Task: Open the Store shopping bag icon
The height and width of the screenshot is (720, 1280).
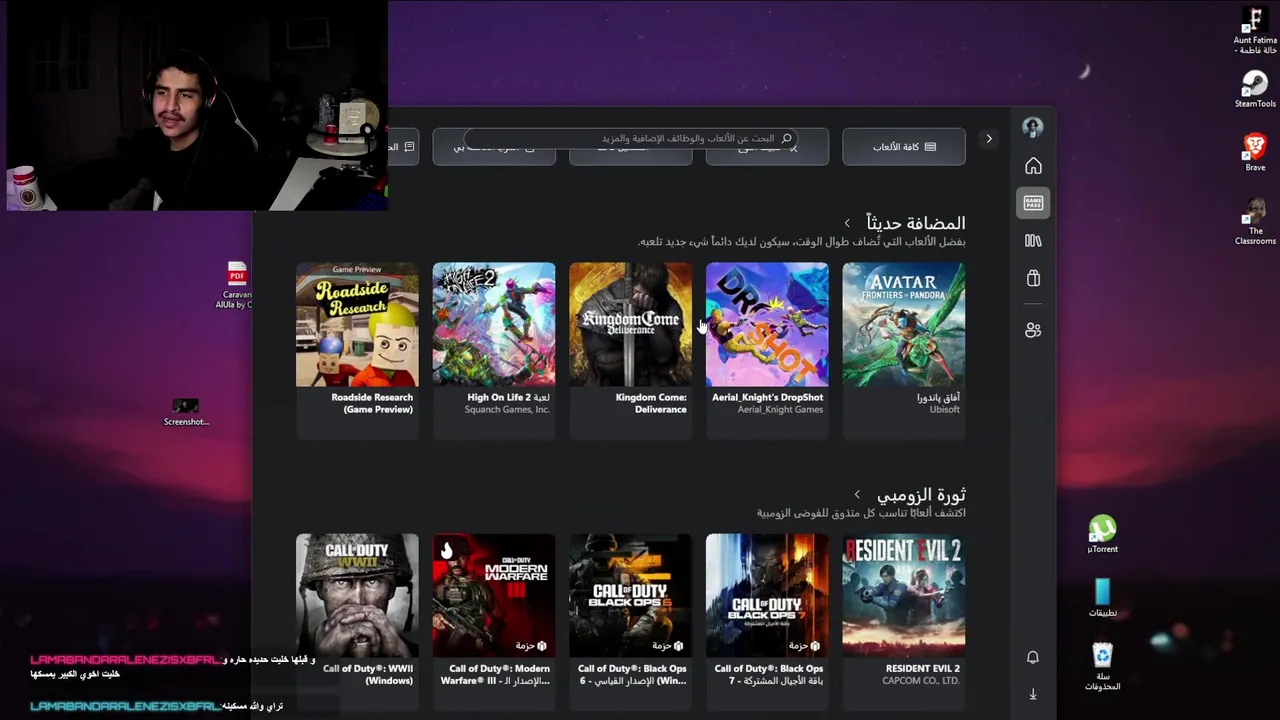Action: click(x=1033, y=278)
